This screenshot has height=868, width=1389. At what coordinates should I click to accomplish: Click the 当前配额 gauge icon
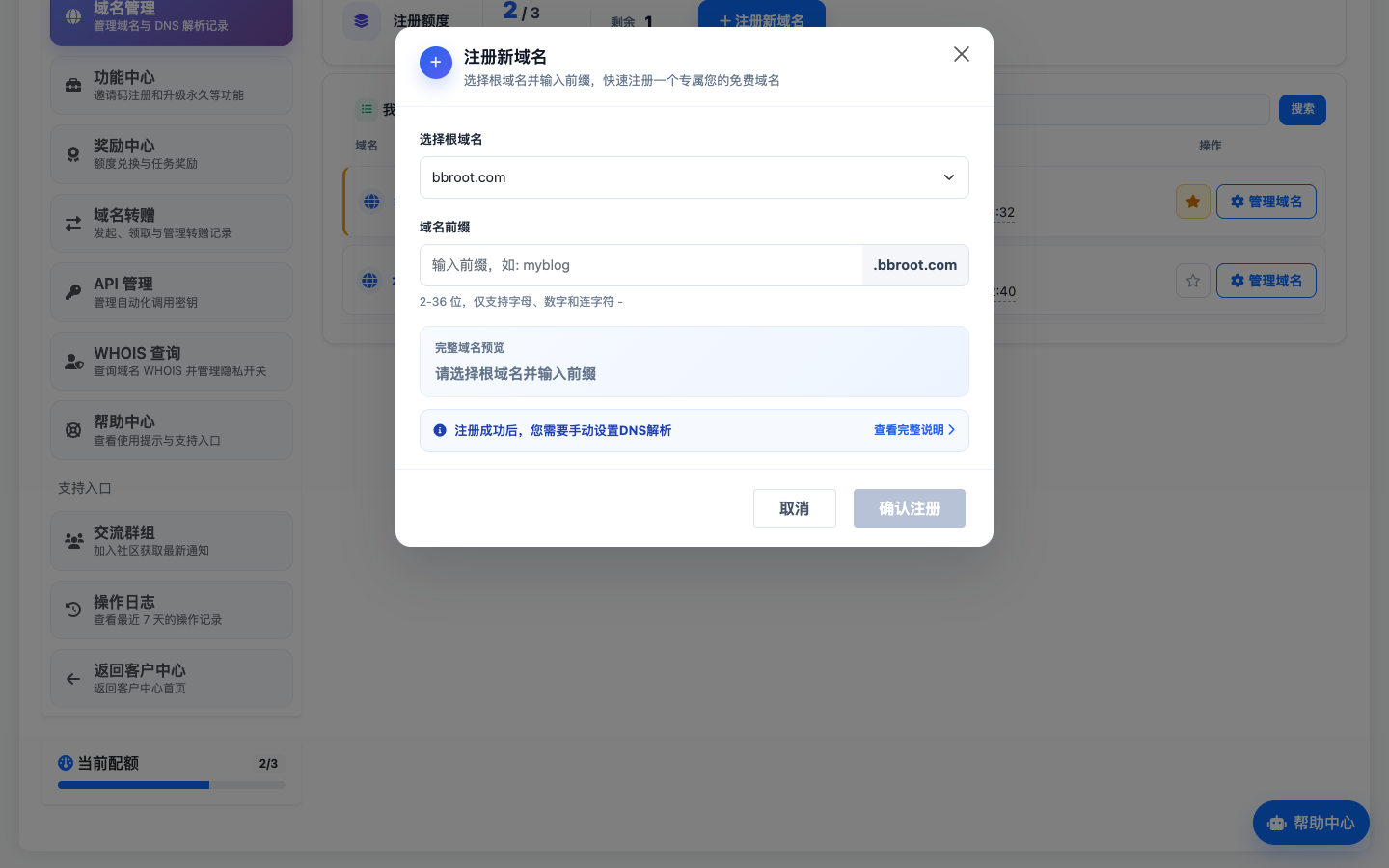tap(66, 763)
